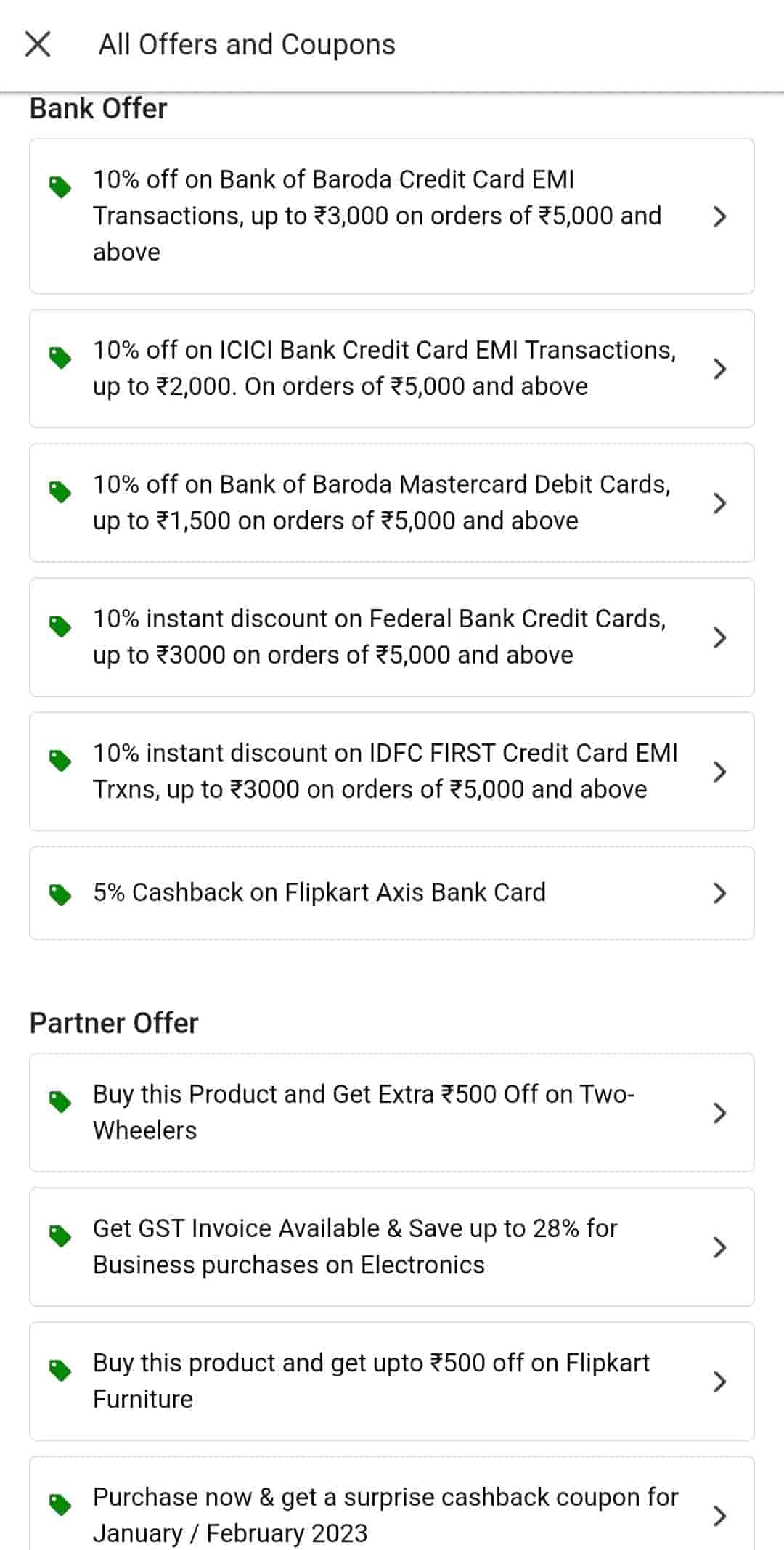This screenshot has height=1550, width=784.
Task: Click tag icon beside Flipkart Furniture offer
Action: click(x=60, y=1370)
